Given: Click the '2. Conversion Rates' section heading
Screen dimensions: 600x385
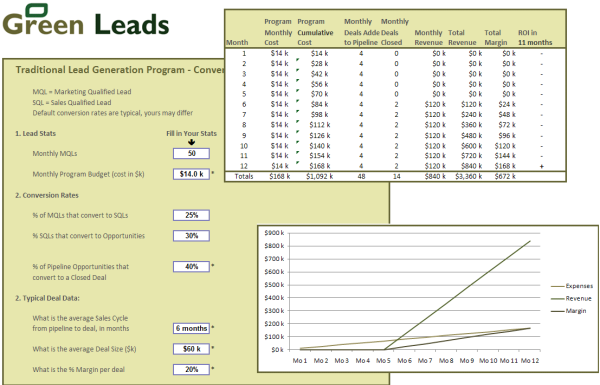Looking at the screenshot, I should pyautogui.click(x=47, y=195).
